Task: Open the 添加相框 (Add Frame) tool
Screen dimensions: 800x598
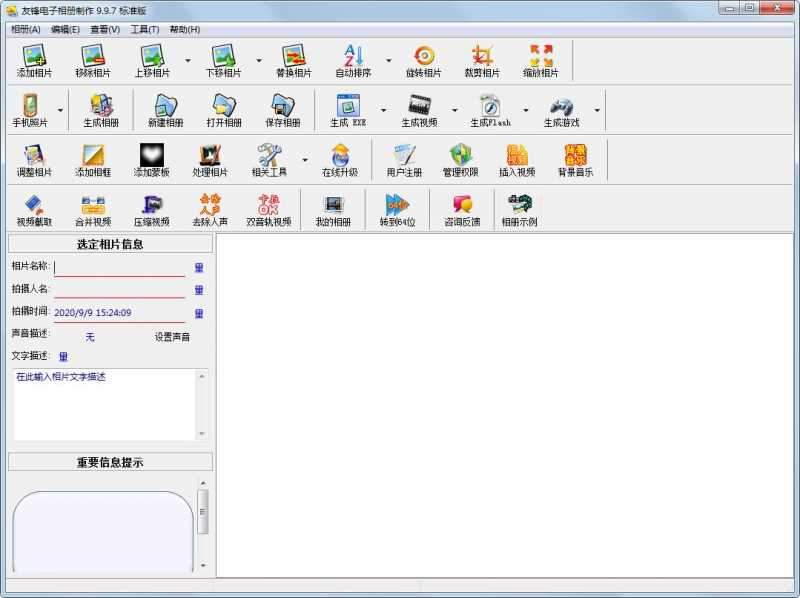Action: pos(94,160)
